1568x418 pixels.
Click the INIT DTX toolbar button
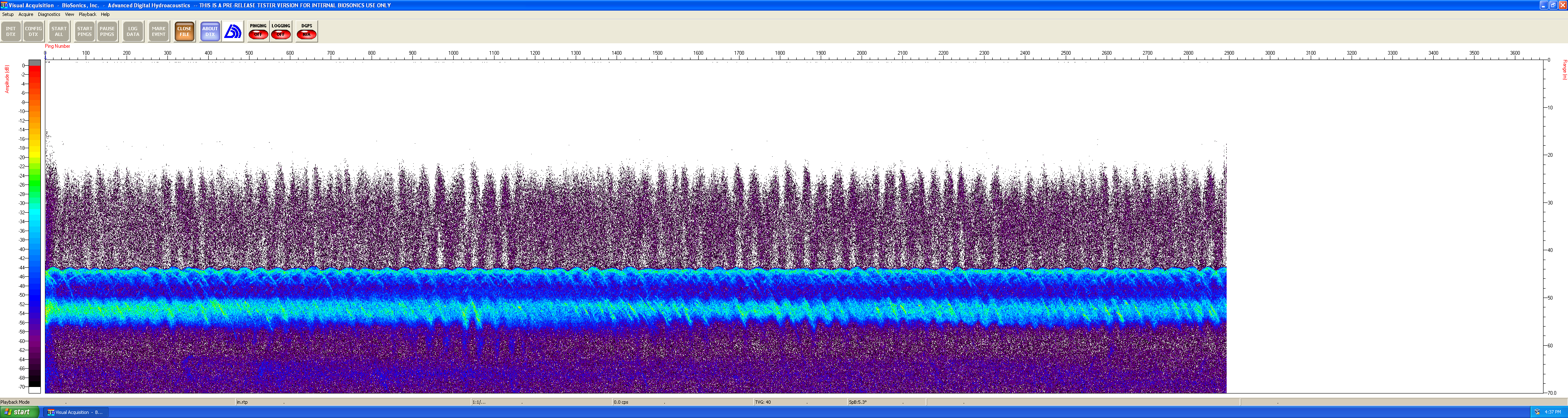[11, 32]
